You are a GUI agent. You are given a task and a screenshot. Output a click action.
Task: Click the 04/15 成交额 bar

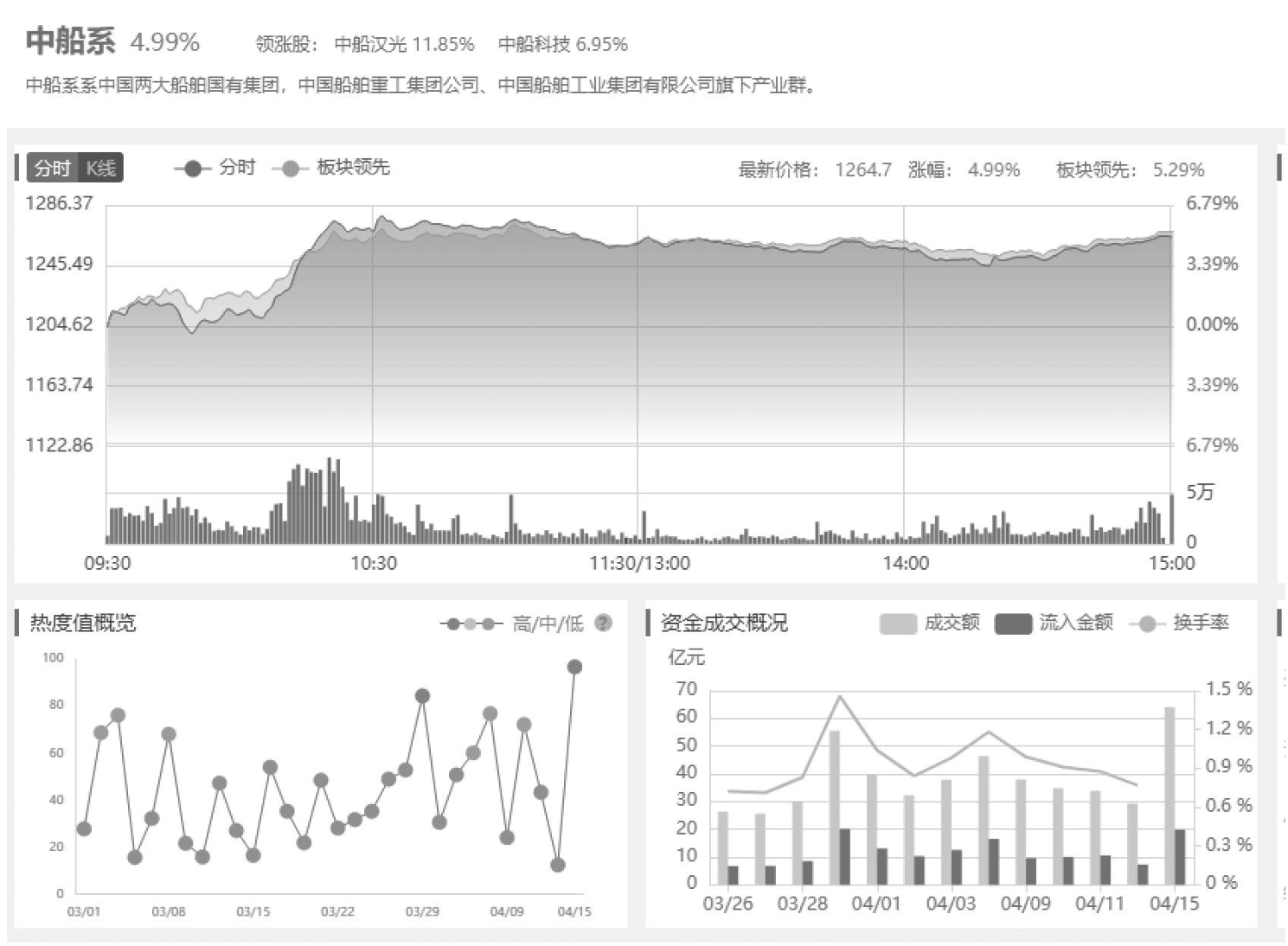[1169, 796]
